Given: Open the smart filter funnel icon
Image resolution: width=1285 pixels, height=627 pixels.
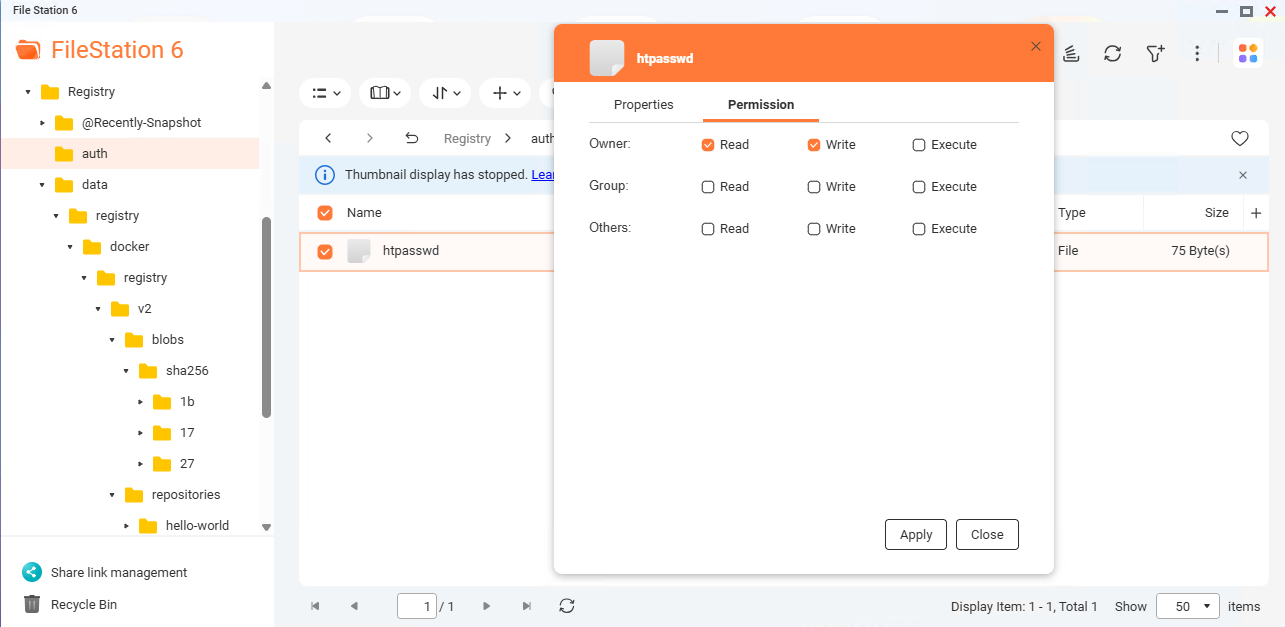Looking at the screenshot, I should 1155,53.
